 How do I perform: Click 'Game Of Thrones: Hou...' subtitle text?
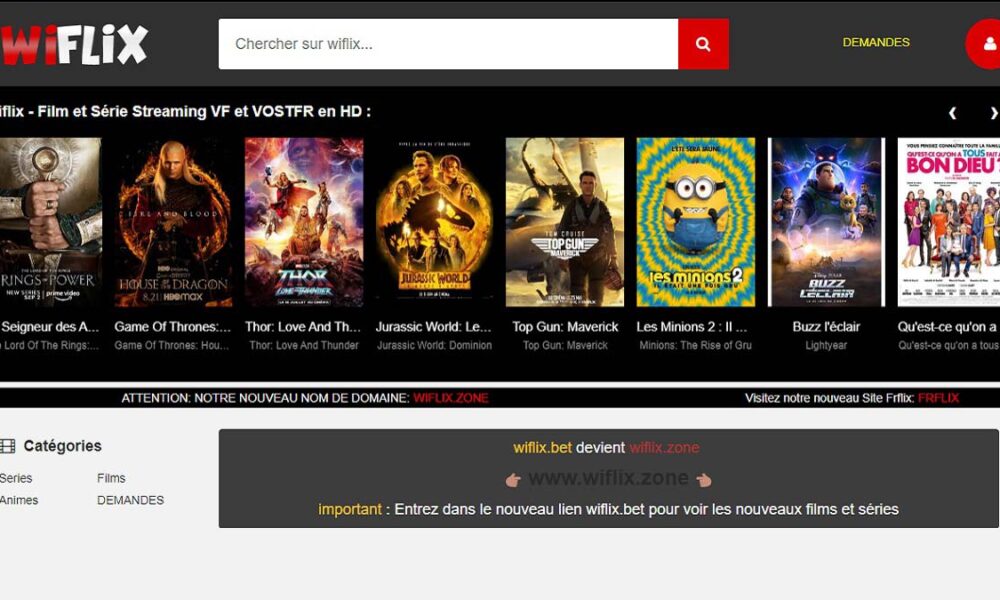(172, 345)
